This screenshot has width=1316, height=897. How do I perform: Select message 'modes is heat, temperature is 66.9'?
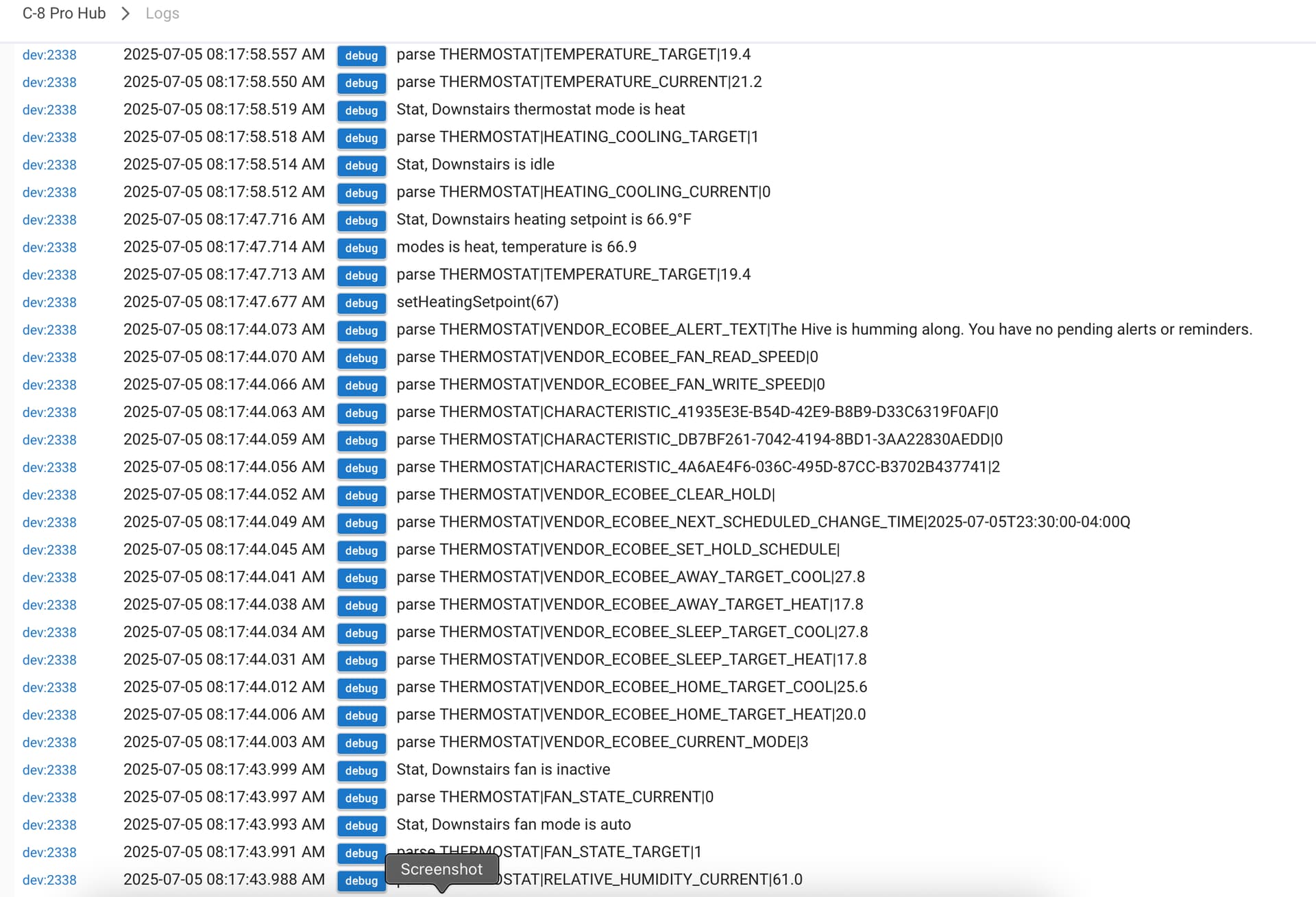(517, 247)
